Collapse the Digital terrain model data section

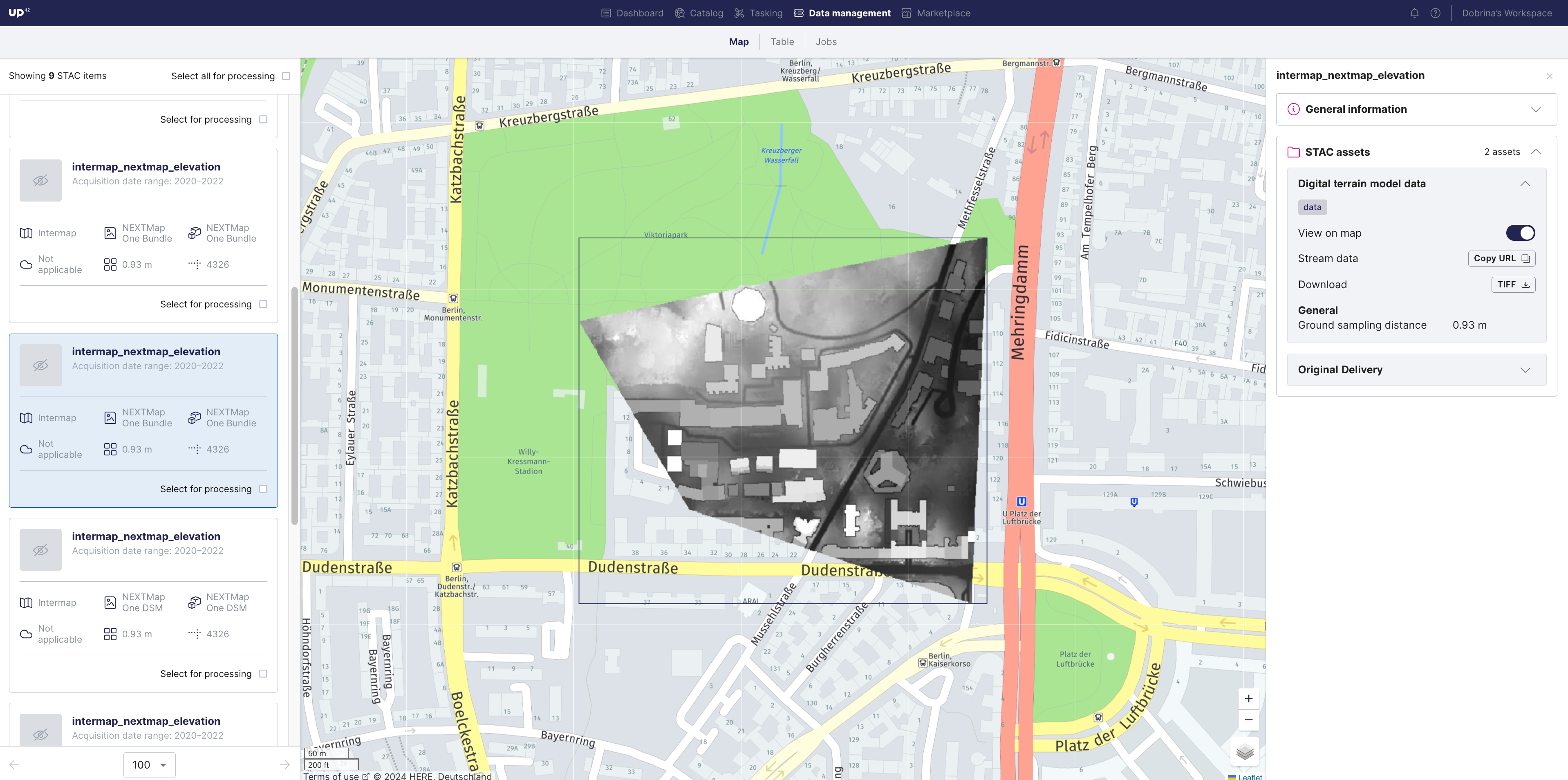1523,183
